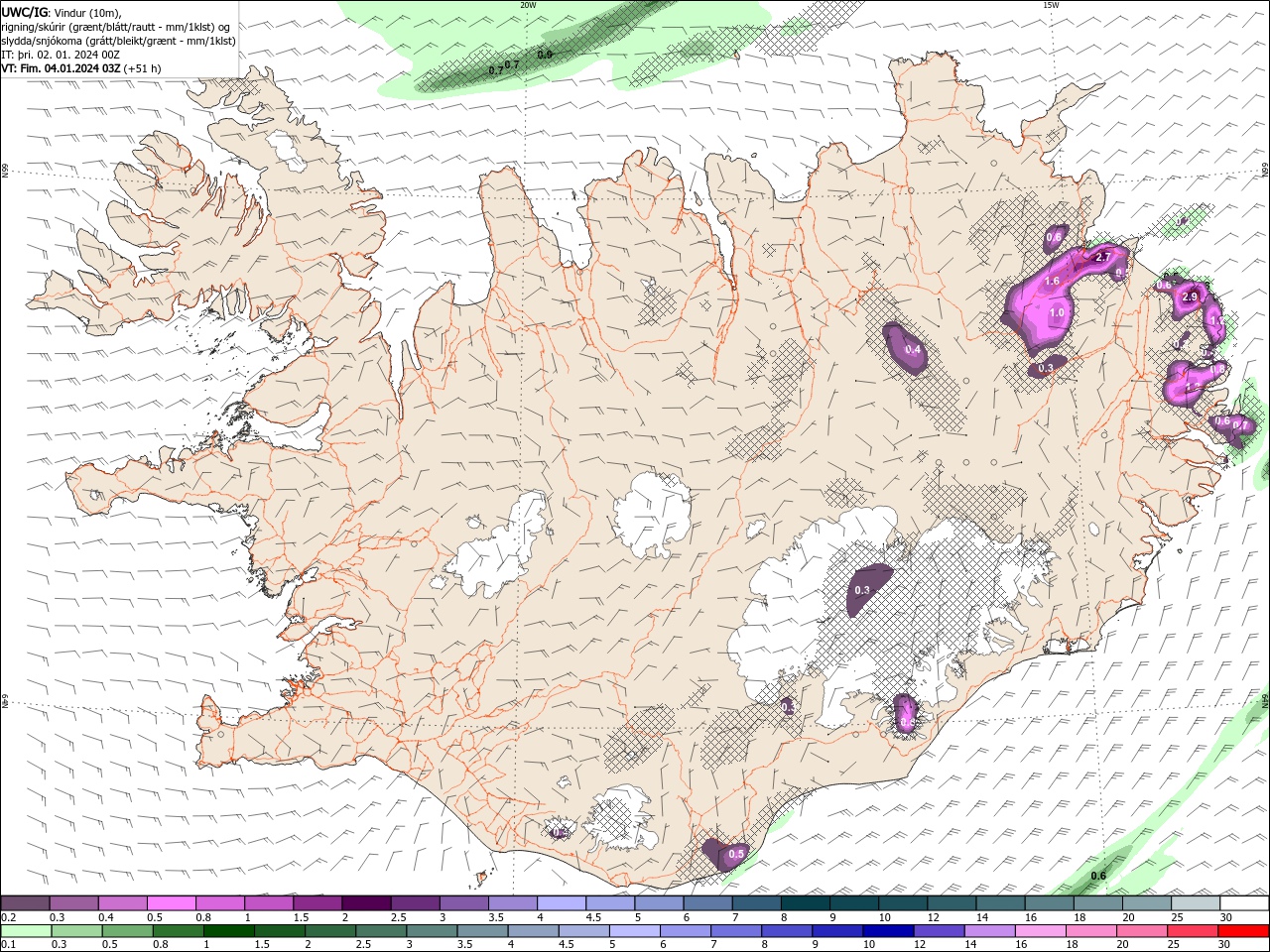Click the 2.7 snowfall value in northeast
Image resolution: width=1270 pixels, height=952 pixels.
point(1102,257)
